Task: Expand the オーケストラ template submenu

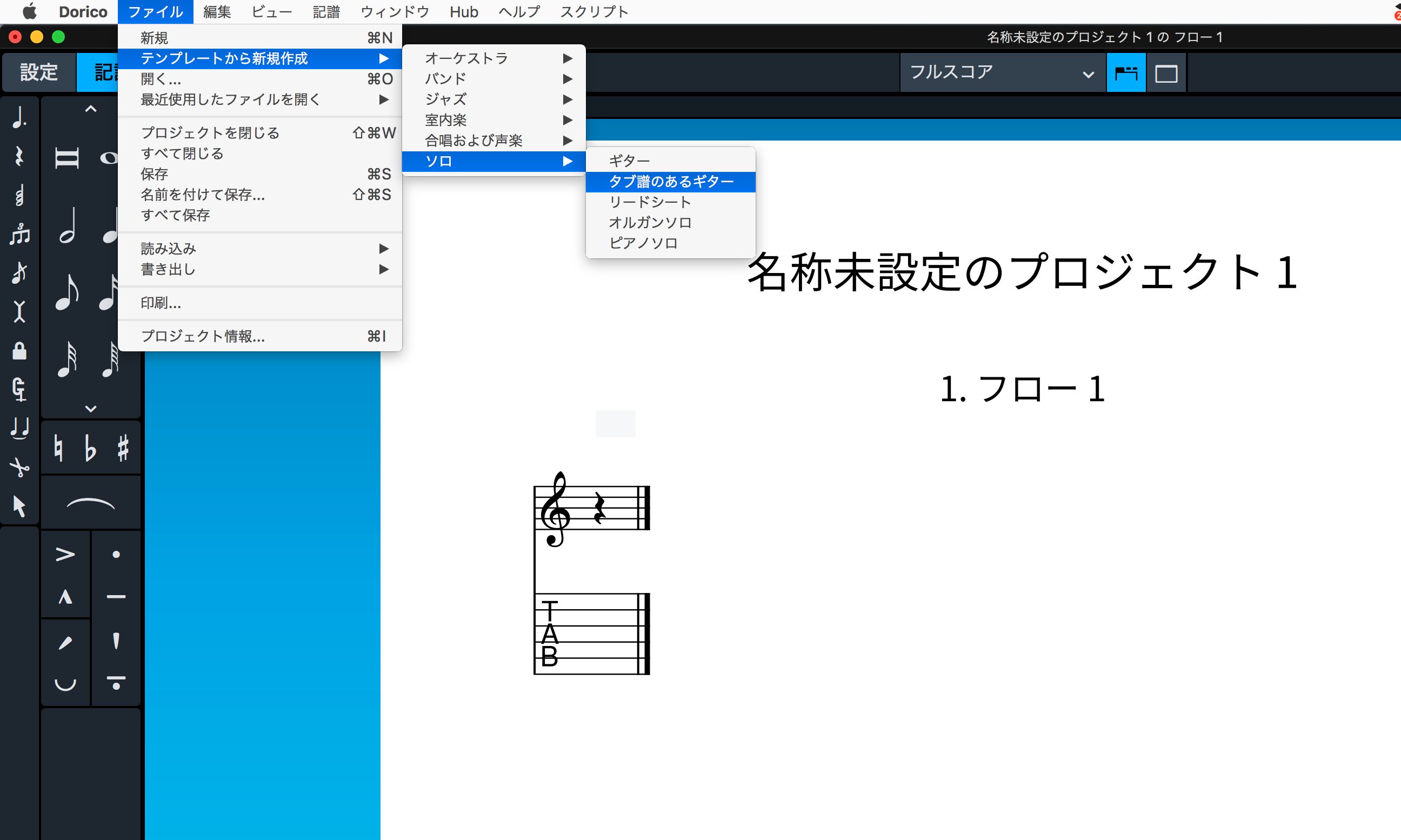Action: tap(493, 58)
